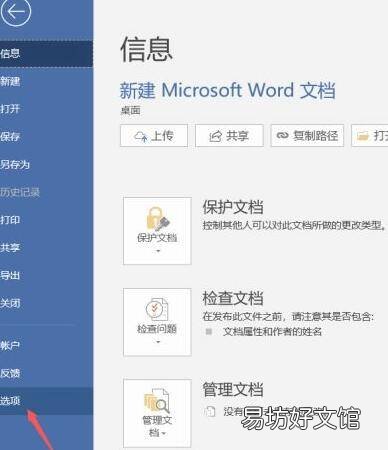Open the 管理文档 dropdown button
388x450 pixels.
click(157, 413)
